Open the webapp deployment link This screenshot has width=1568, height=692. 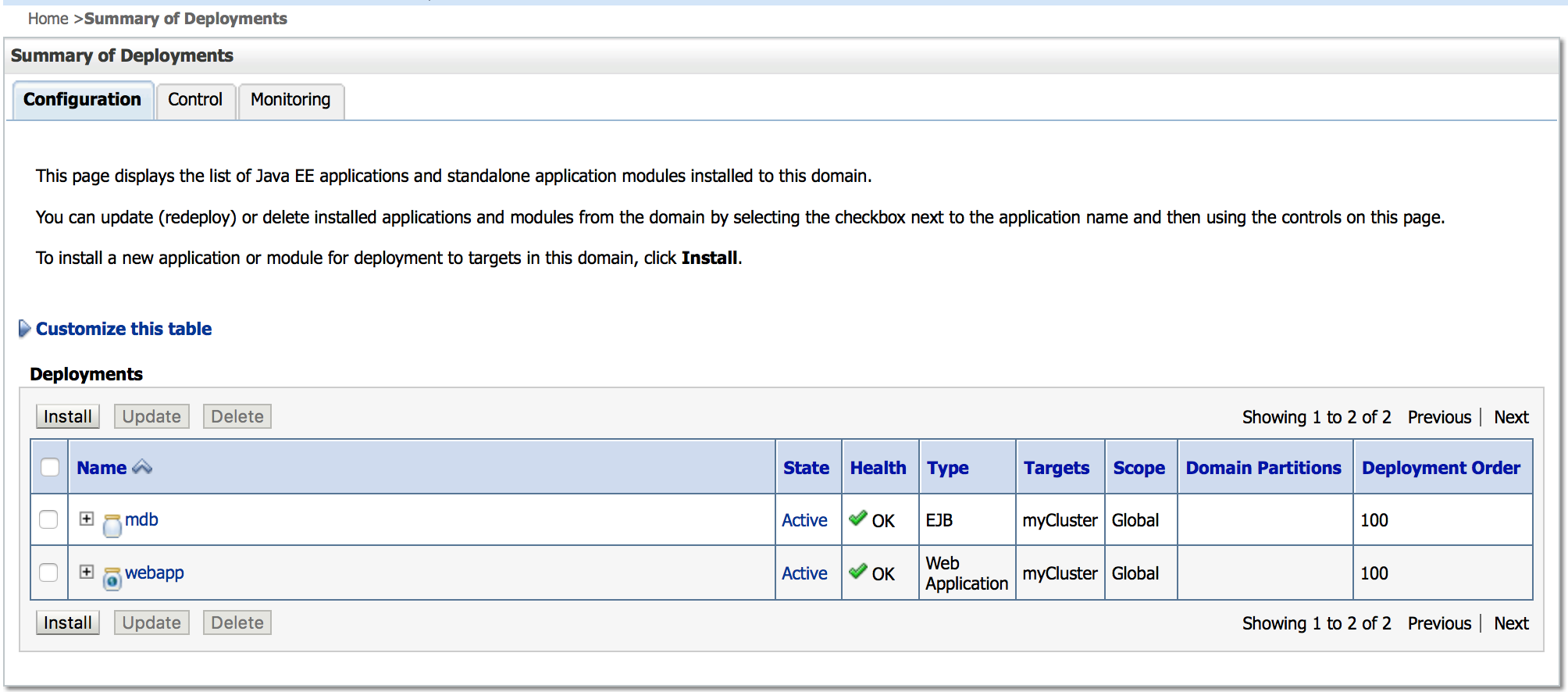(155, 573)
